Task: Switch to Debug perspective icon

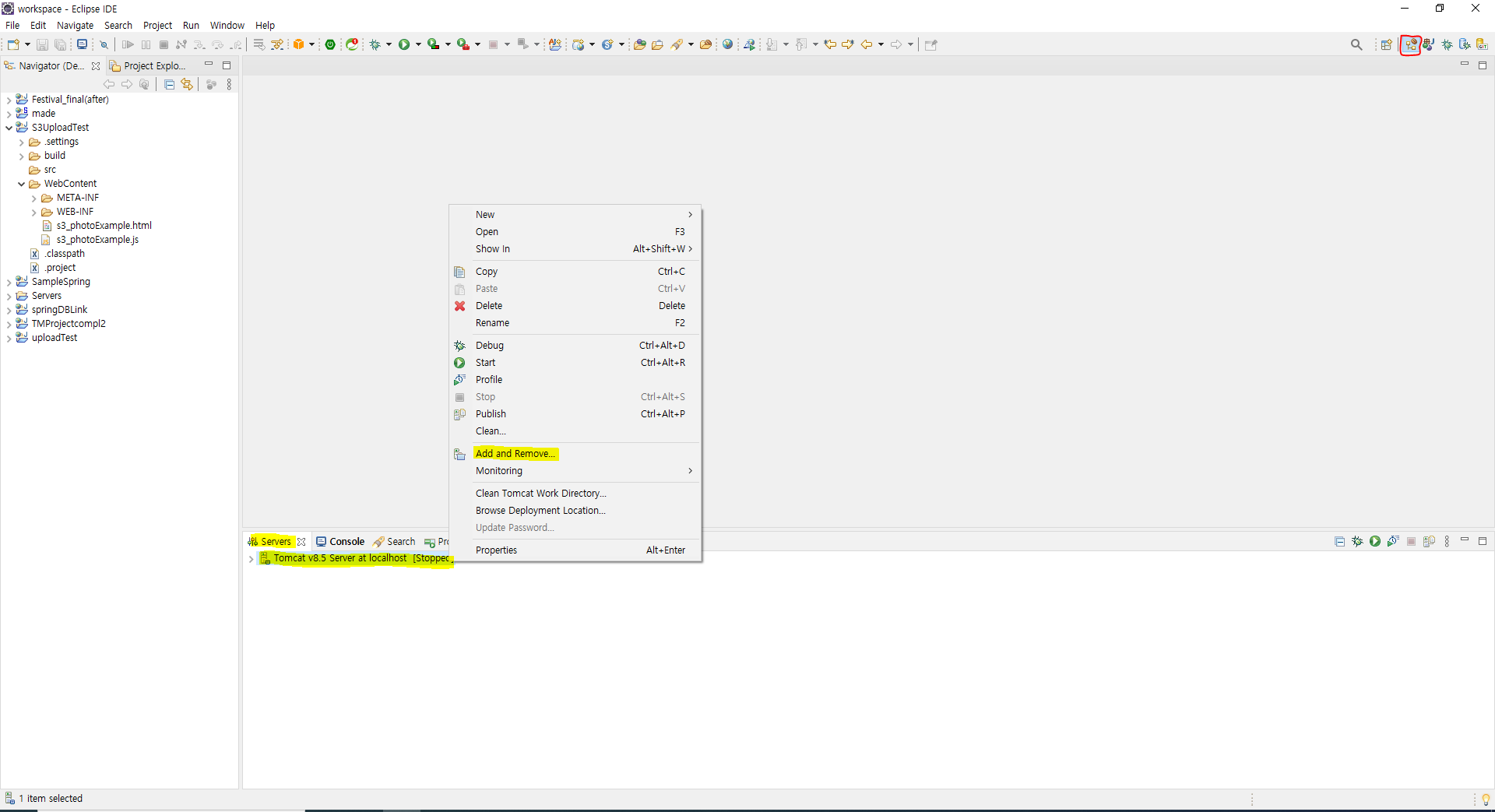Action: coord(1448,44)
